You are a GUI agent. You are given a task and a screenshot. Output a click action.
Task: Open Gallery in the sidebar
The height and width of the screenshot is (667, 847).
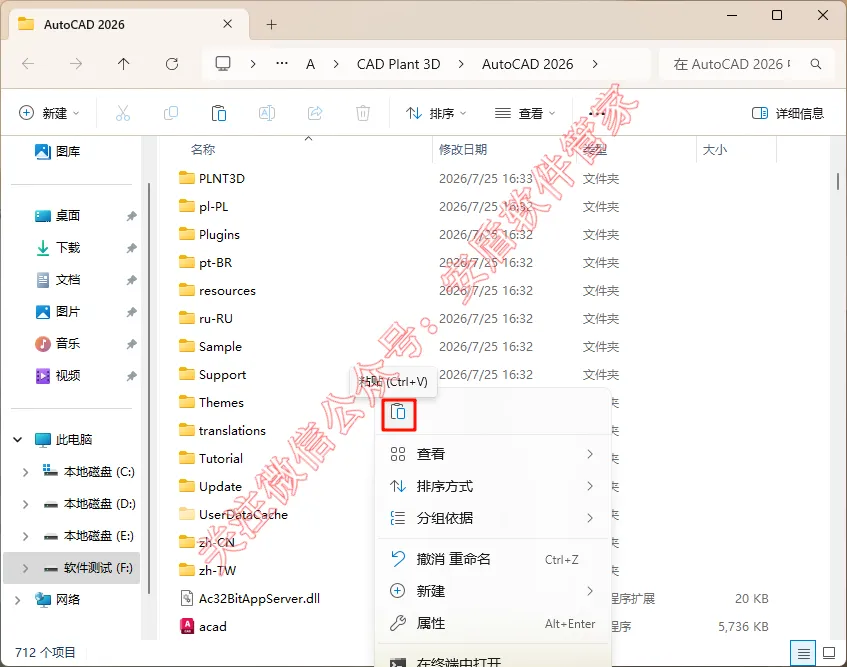click(58, 151)
